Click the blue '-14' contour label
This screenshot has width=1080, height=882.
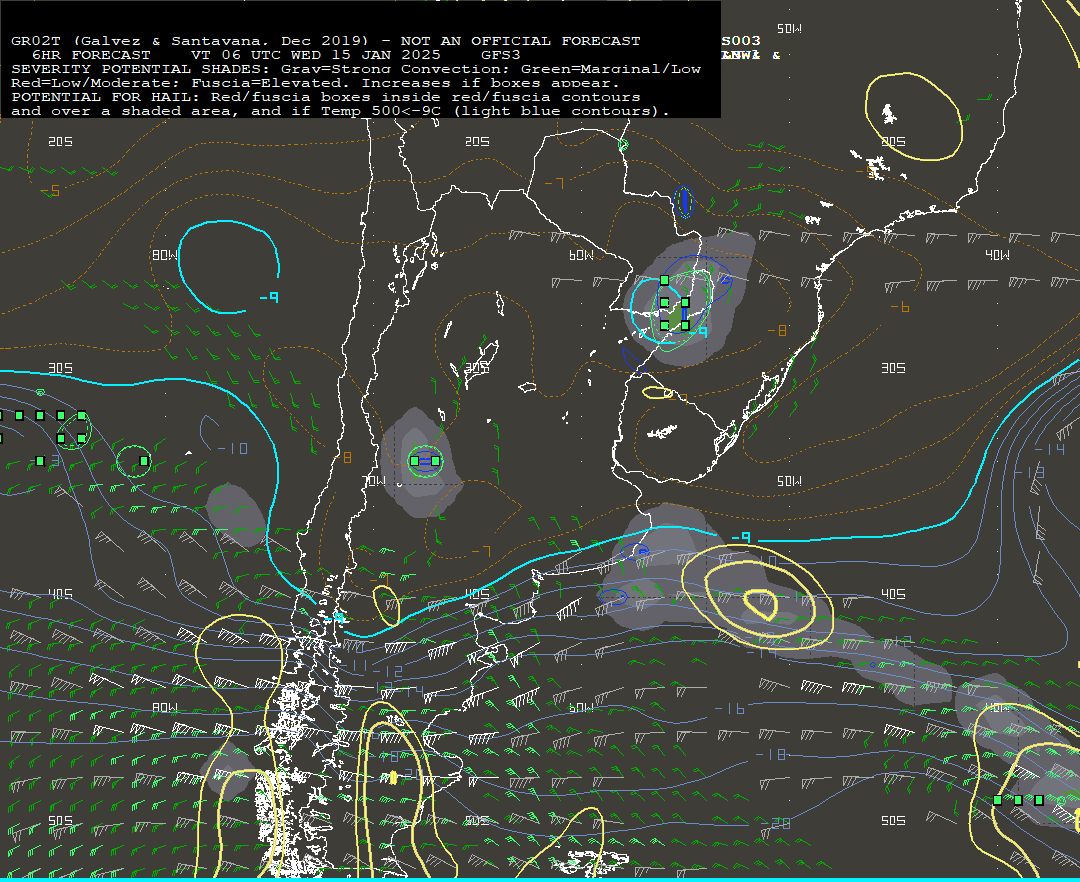(1050, 450)
